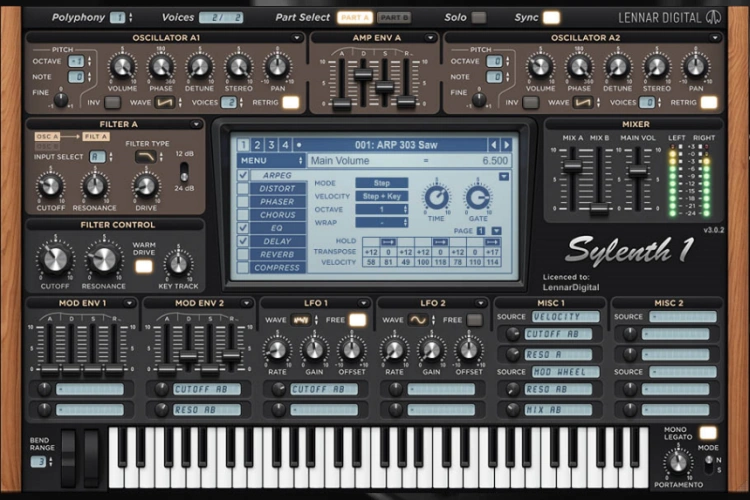Switch to display tab 2

257,145
